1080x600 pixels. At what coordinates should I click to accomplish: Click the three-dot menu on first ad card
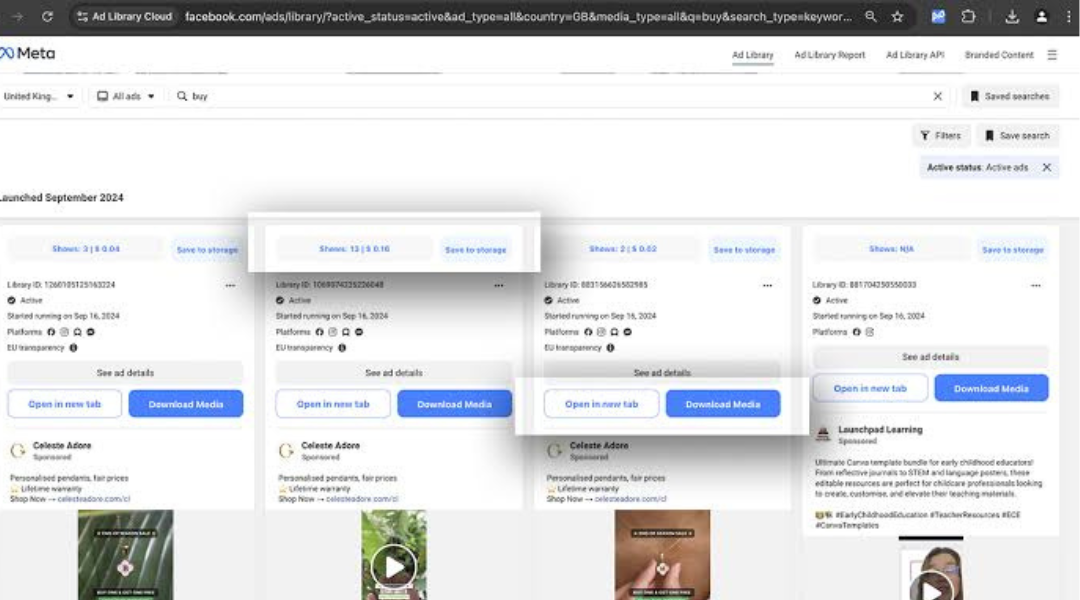[231, 285]
